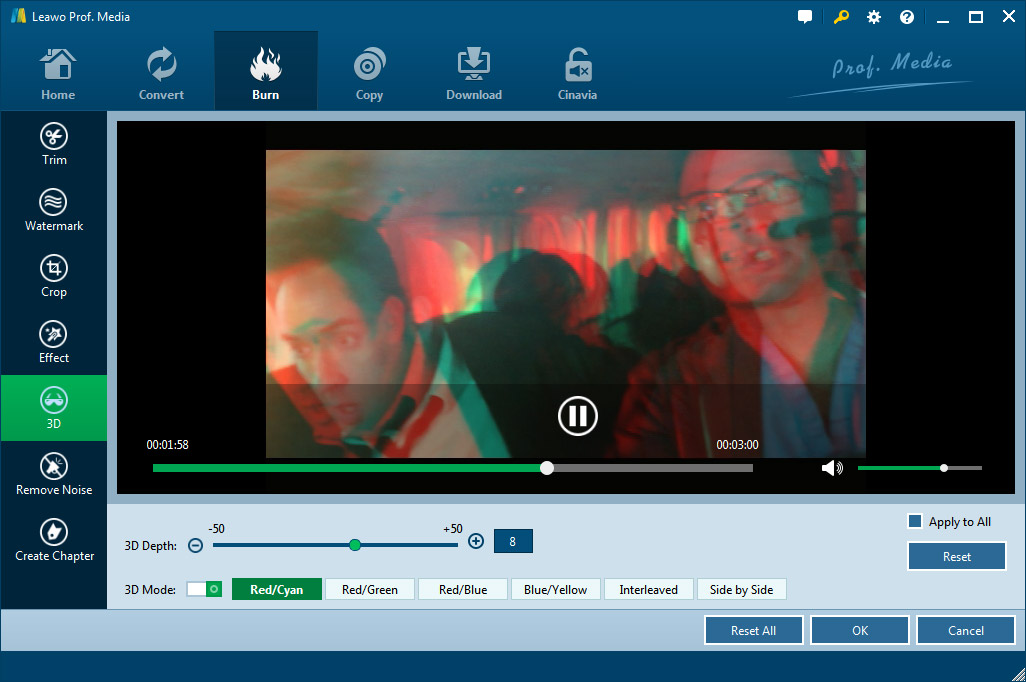This screenshot has width=1026, height=682.
Task: Choose Side by Side 3D mode
Action: click(x=741, y=590)
